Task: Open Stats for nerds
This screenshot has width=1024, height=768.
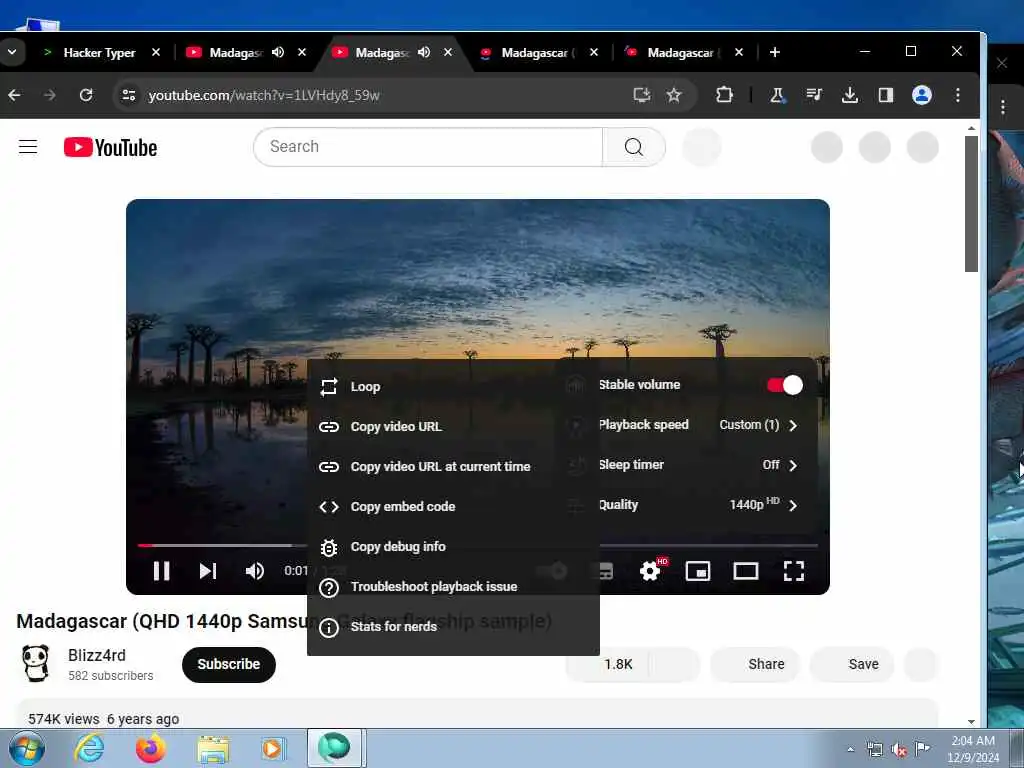Action: 453,627
